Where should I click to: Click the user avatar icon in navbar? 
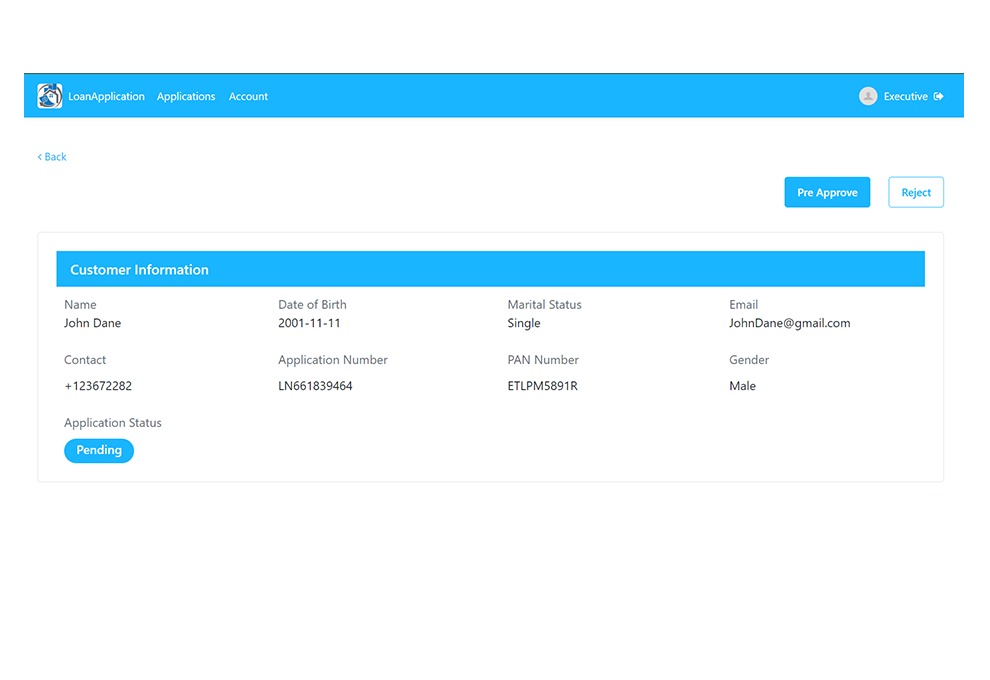coord(867,95)
